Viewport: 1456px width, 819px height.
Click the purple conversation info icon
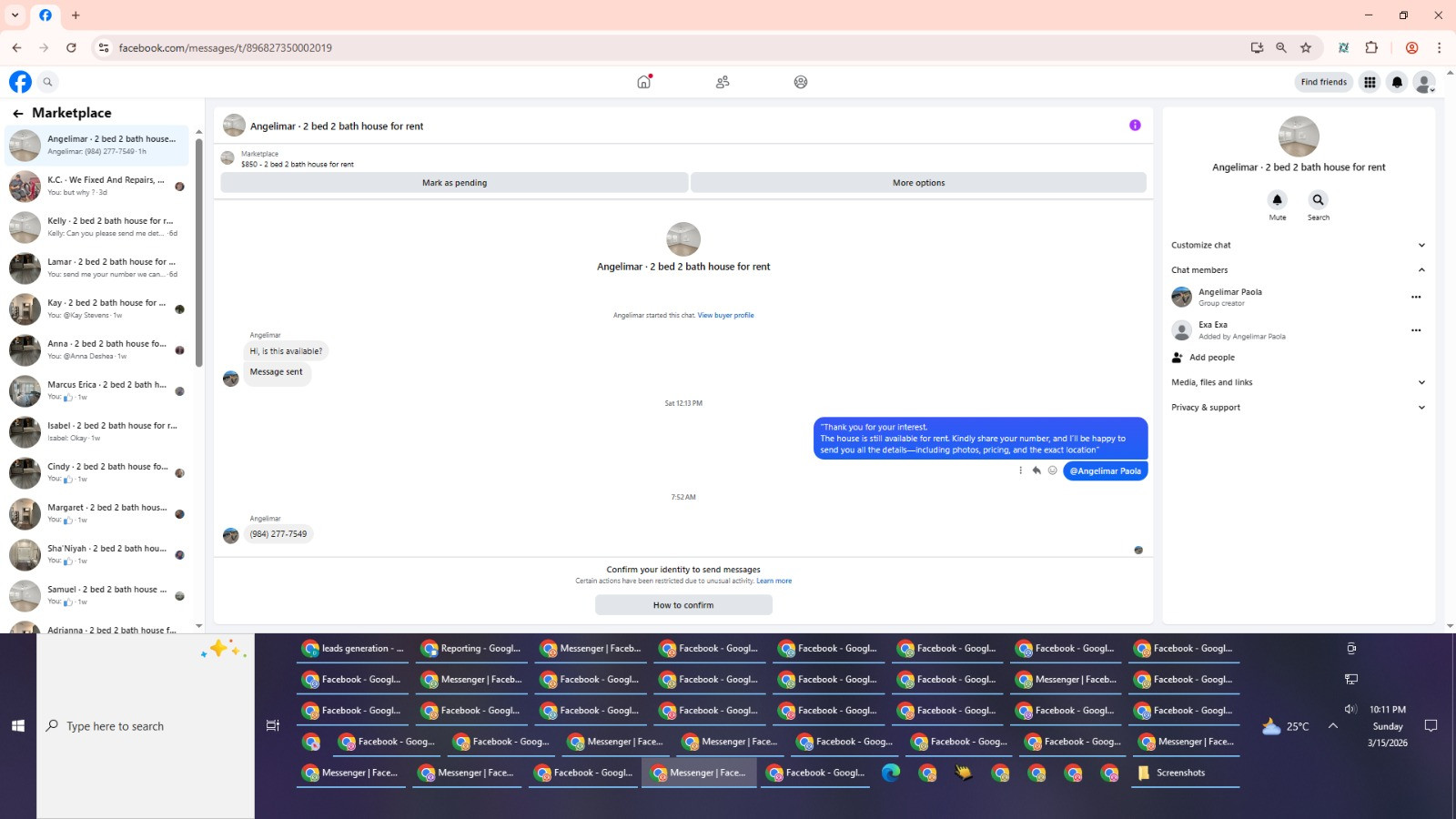1135,126
